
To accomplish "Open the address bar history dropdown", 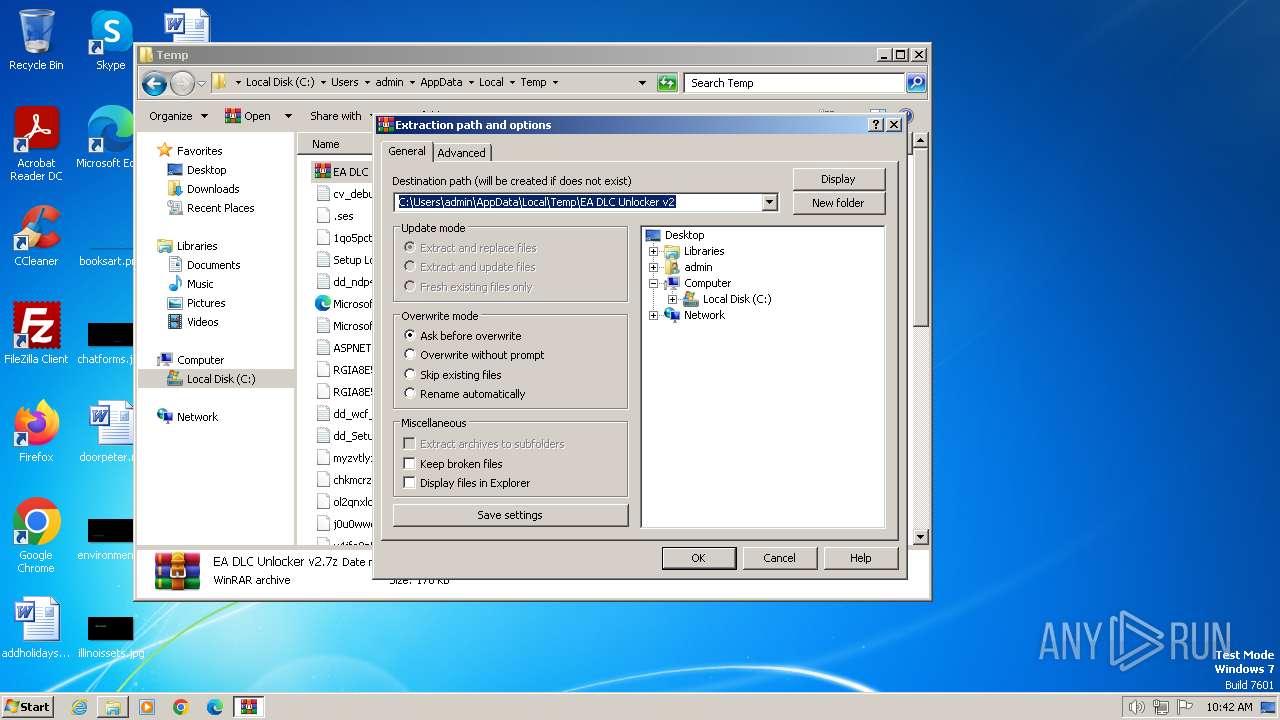I will click(642, 83).
